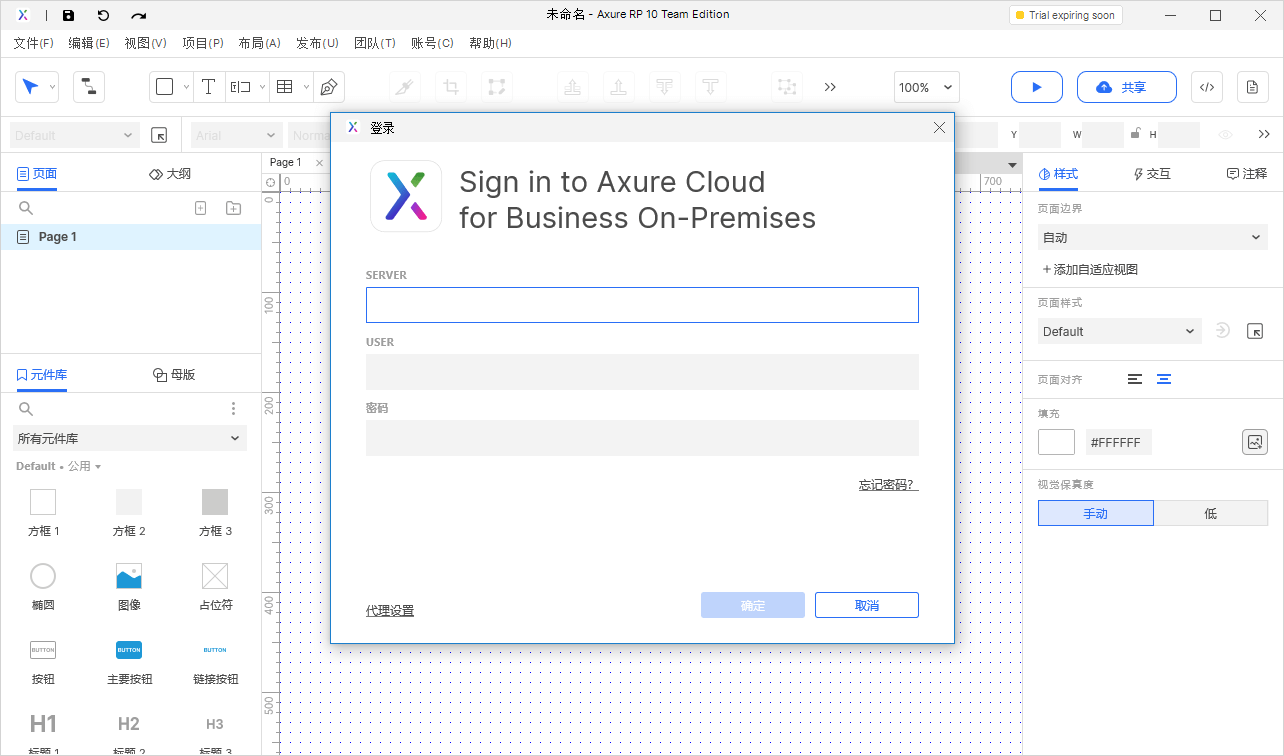Align page to the center
1284x756 pixels.
click(1164, 379)
